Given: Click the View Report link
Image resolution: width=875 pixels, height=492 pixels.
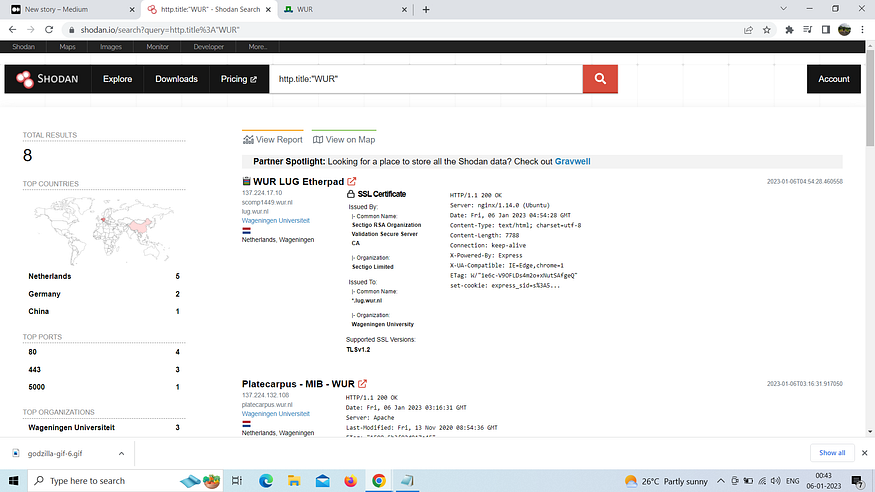Looking at the screenshot, I should (x=272, y=140).
